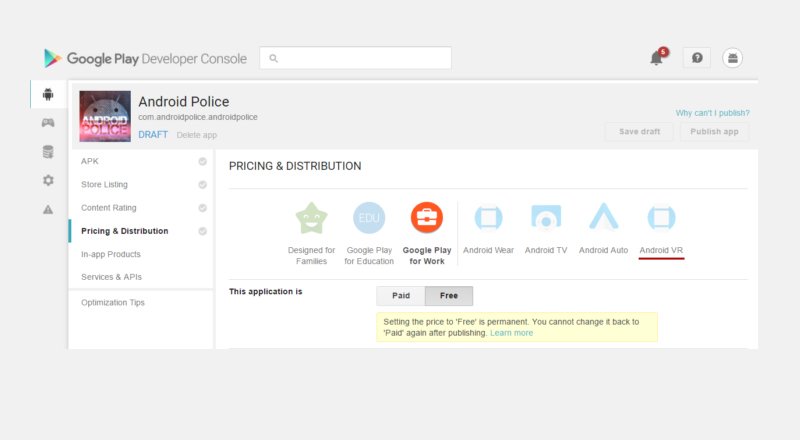
Task: Open the Game services controller icon
Action: coord(47,123)
